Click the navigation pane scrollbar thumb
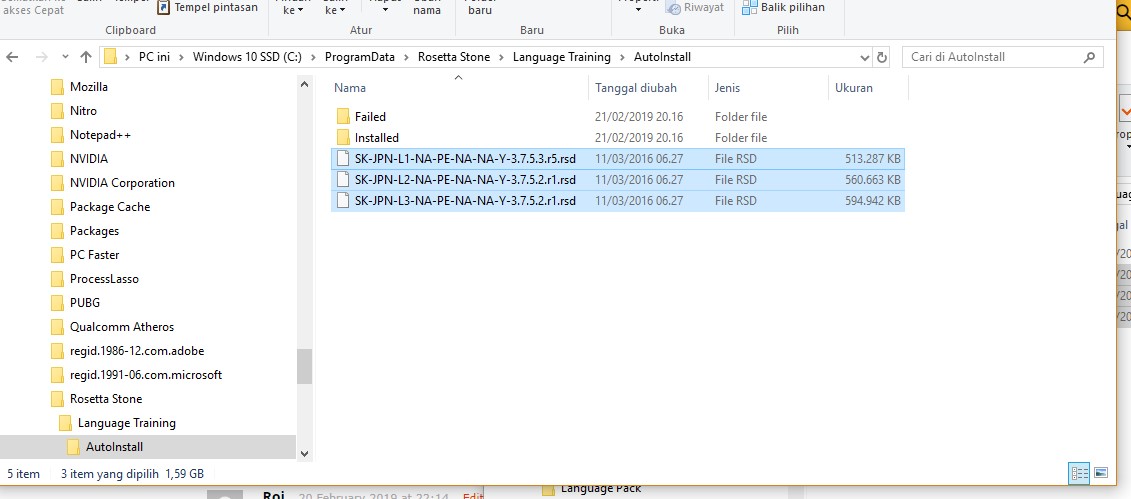The width and height of the screenshot is (1131, 499). 304,366
